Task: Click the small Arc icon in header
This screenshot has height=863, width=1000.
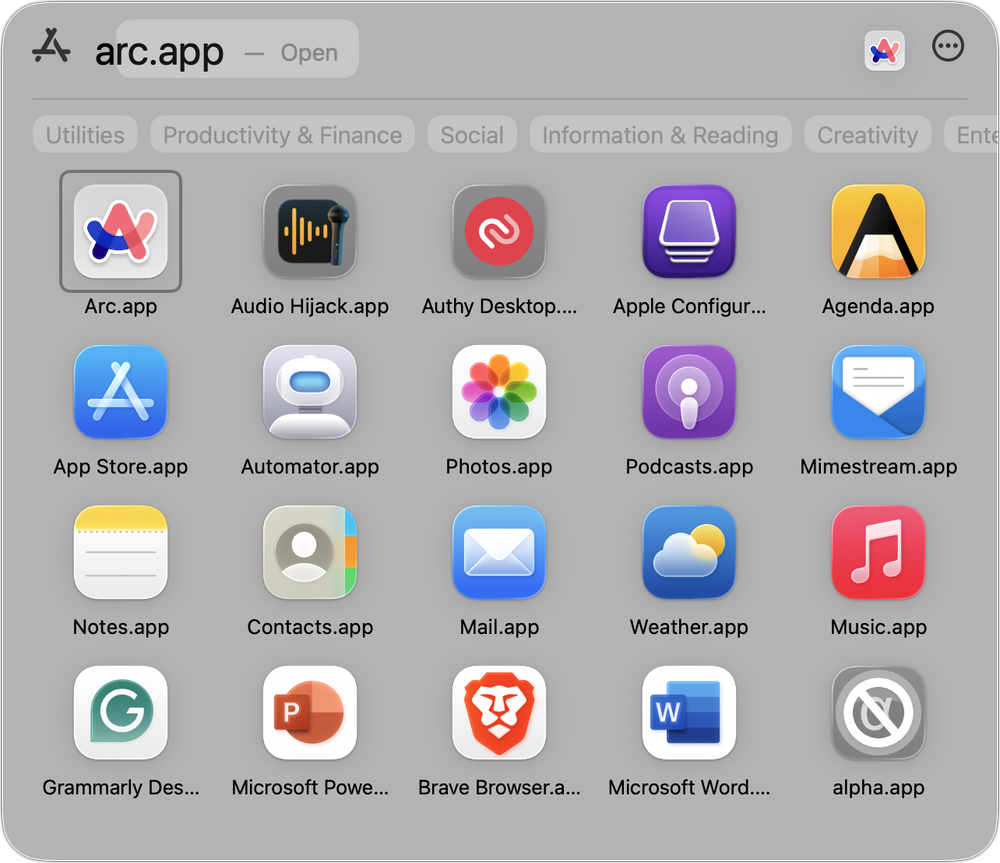Action: click(x=884, y=50)
